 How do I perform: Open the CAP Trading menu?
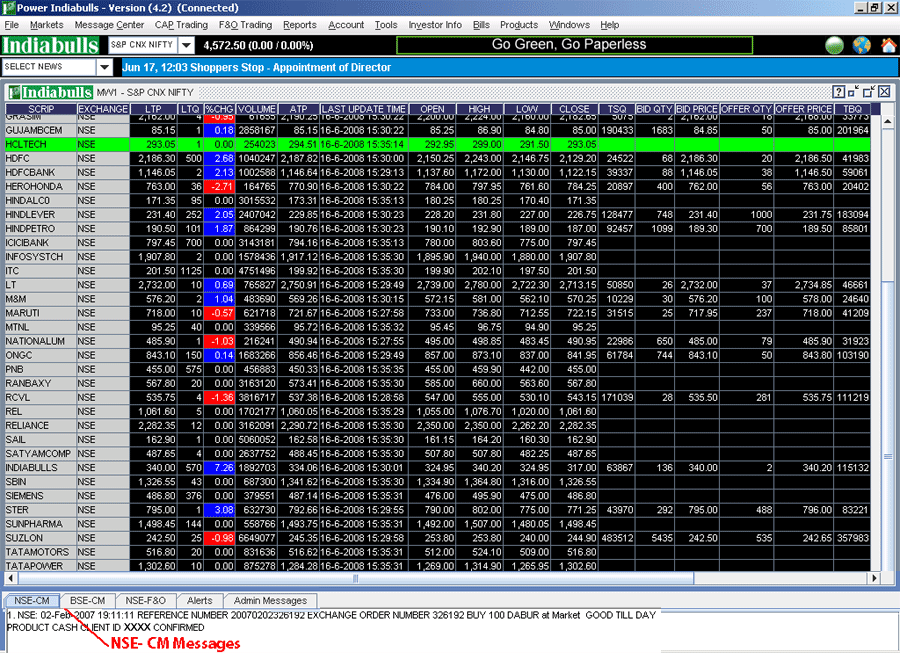click(x=181, y=25)
